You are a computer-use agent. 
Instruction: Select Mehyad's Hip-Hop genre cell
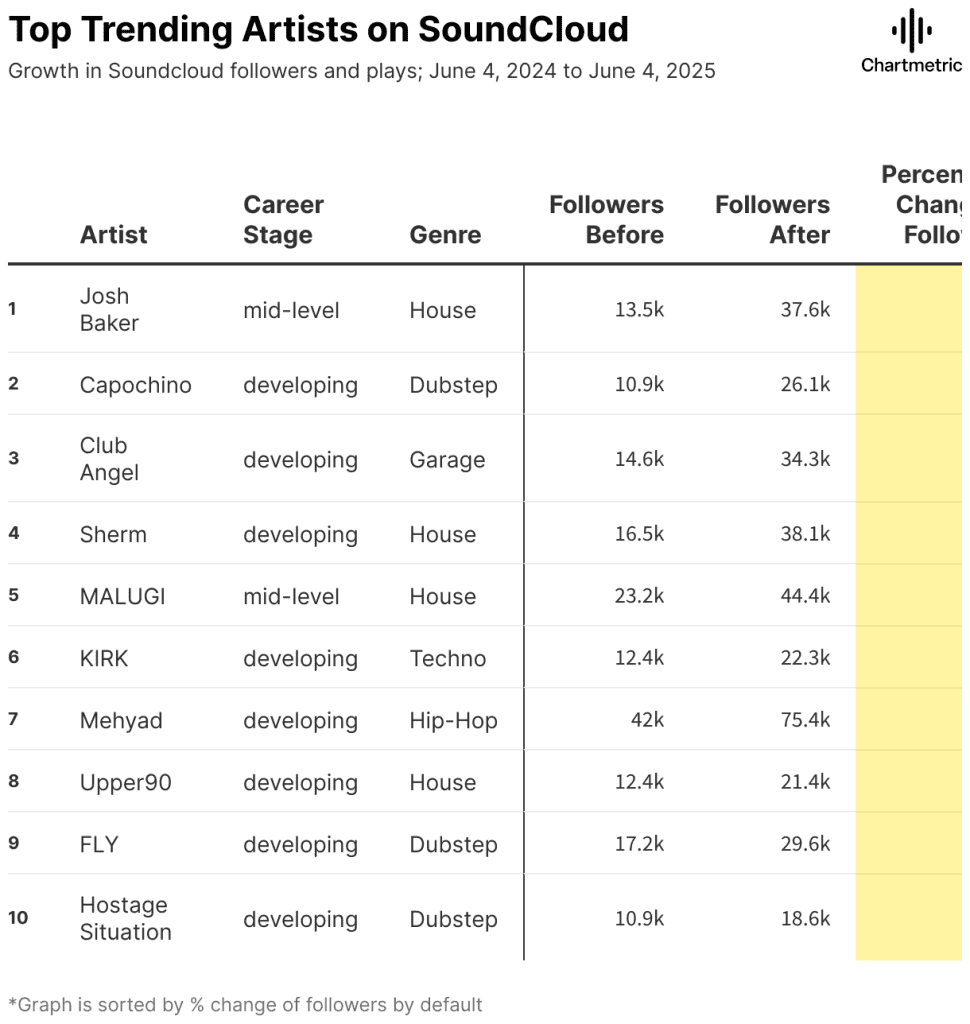click(x=453, y=720)
